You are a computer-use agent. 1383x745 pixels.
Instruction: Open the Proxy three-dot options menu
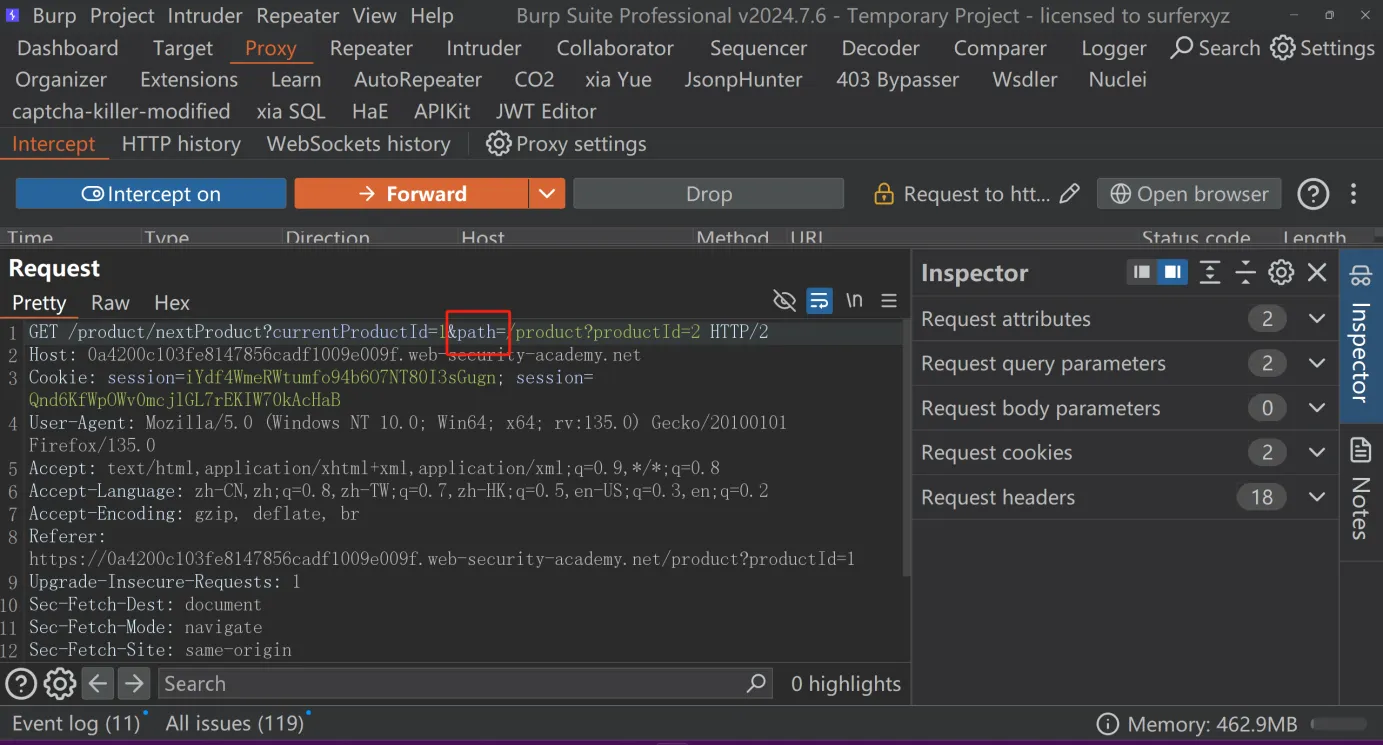pos(1354,194)
